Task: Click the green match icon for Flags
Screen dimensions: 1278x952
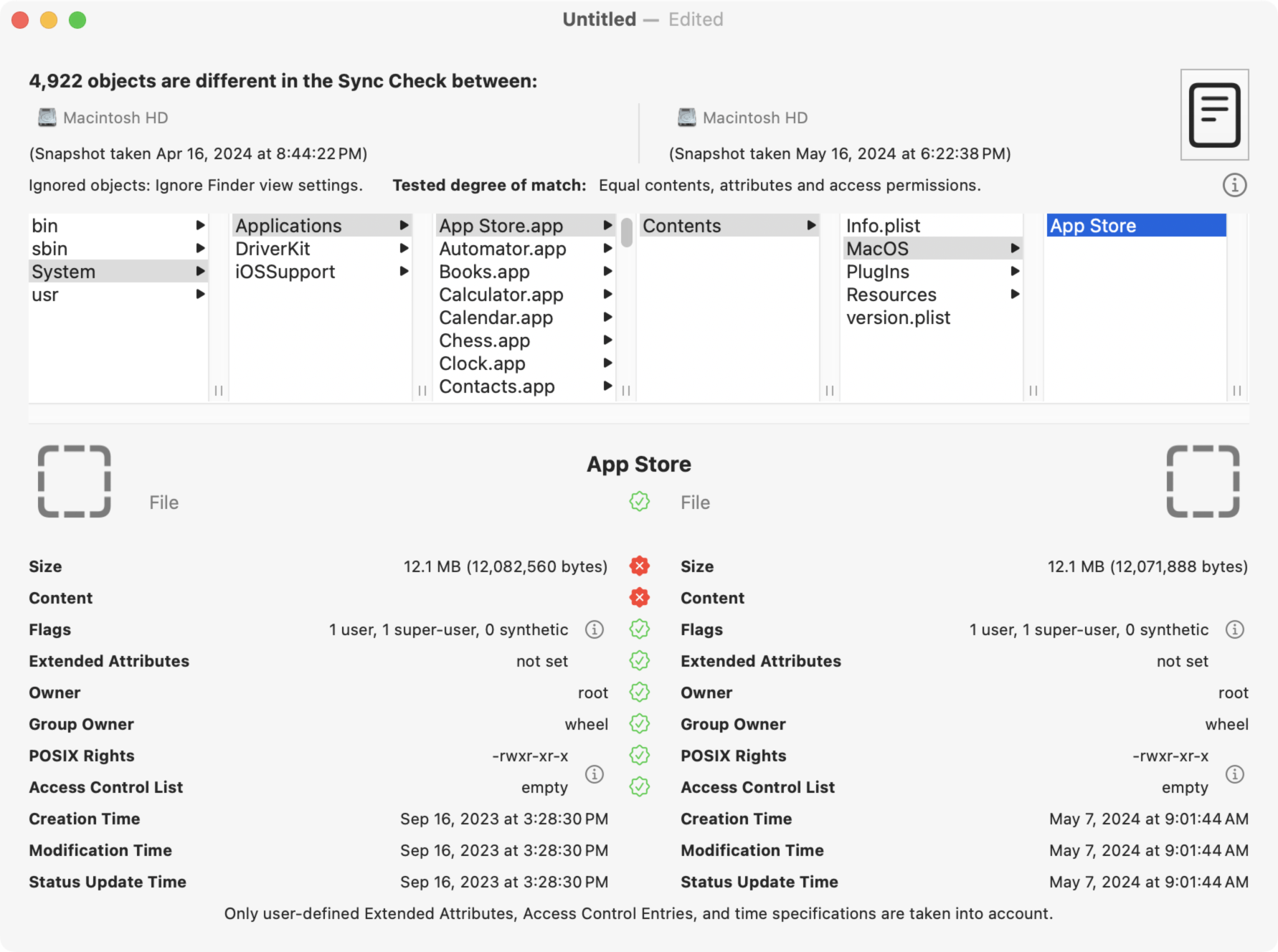Action: tap(640, 629)
